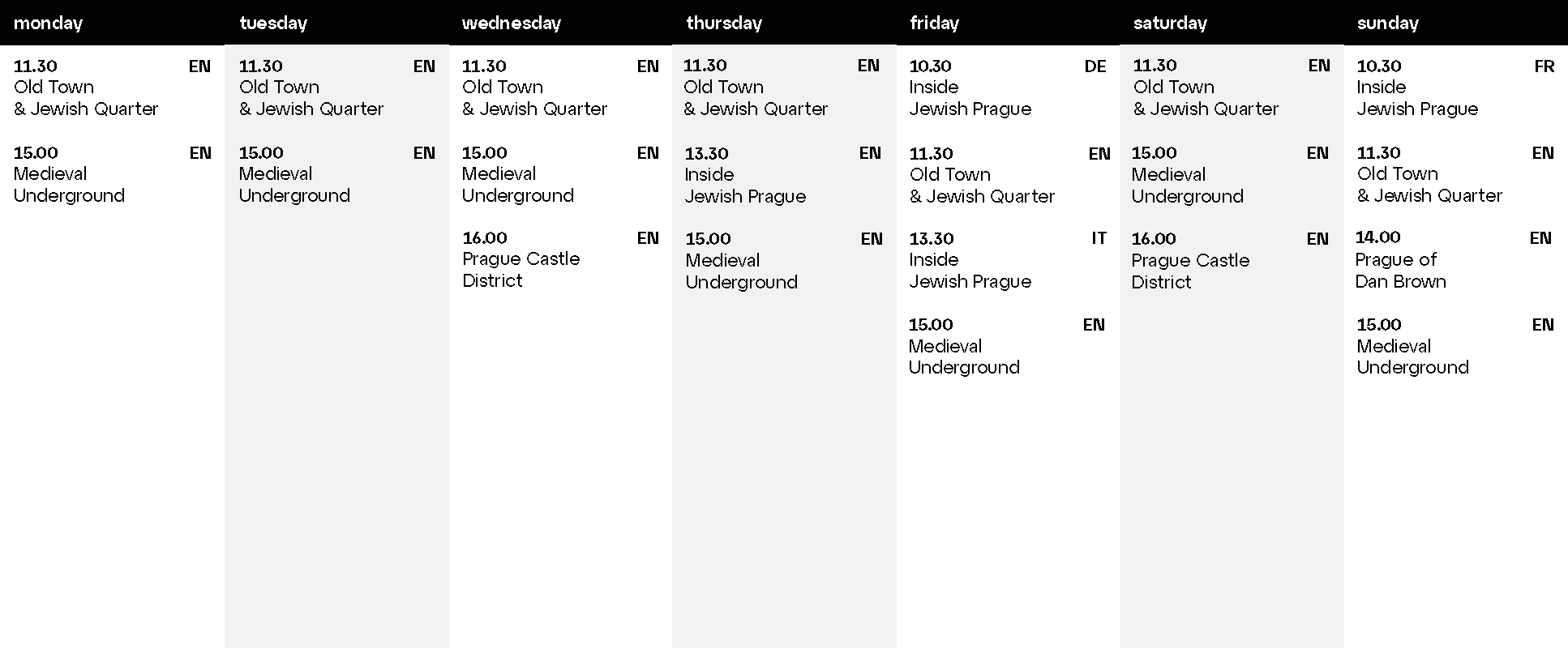
Task: Click Wednesday's 16.00 time label
Action: 485,237
